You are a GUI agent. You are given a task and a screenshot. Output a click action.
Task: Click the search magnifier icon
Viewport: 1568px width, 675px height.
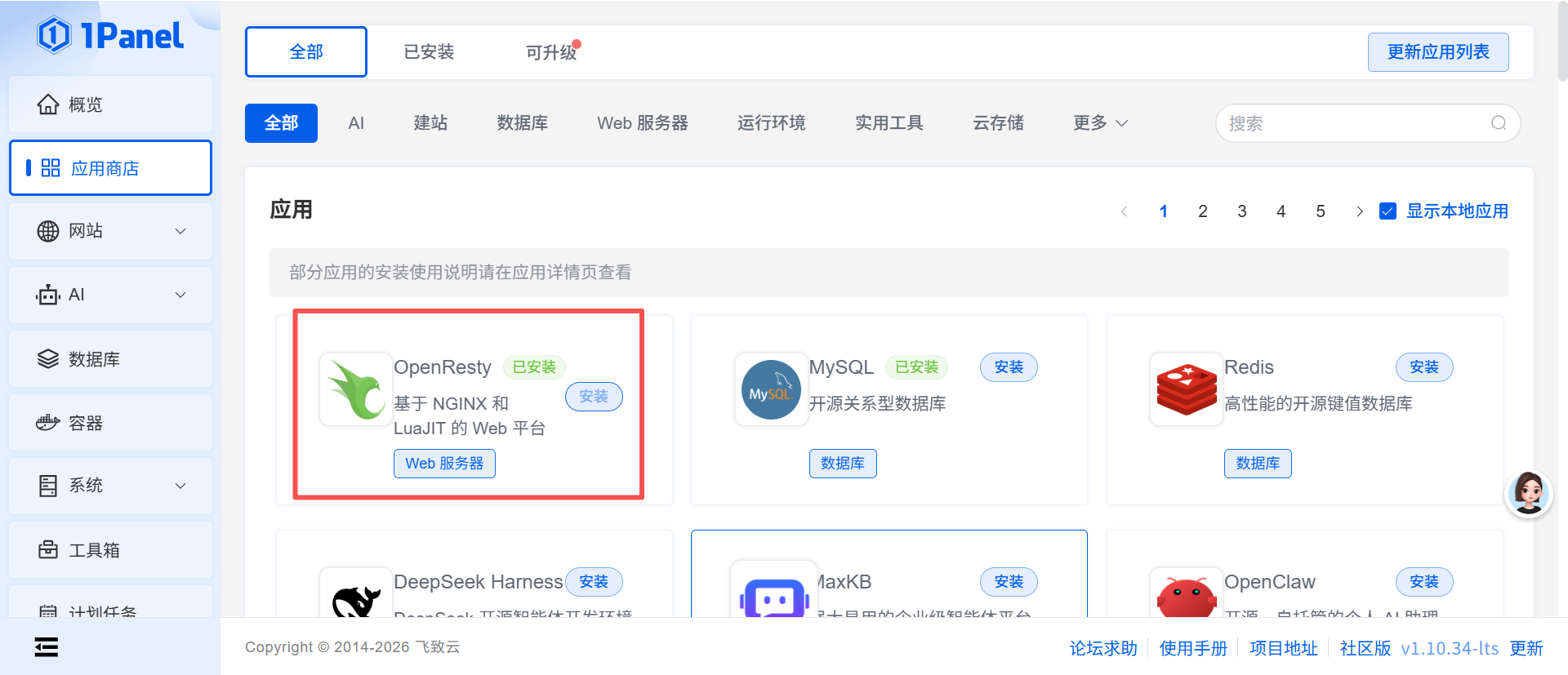(1499, 123)
